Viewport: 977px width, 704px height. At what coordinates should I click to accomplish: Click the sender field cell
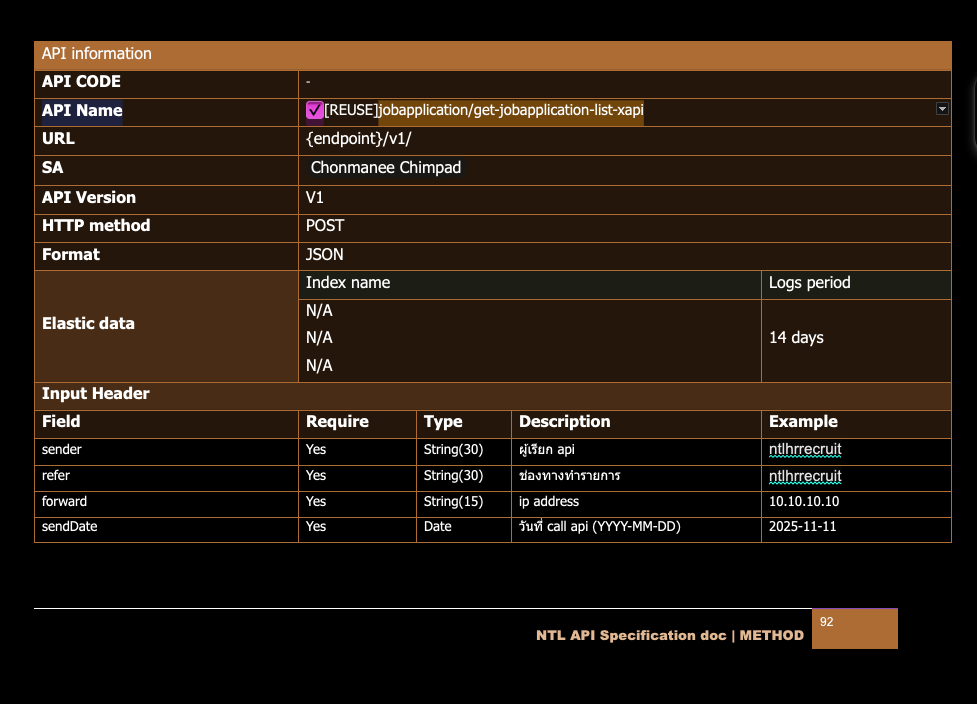click(62, 450)
